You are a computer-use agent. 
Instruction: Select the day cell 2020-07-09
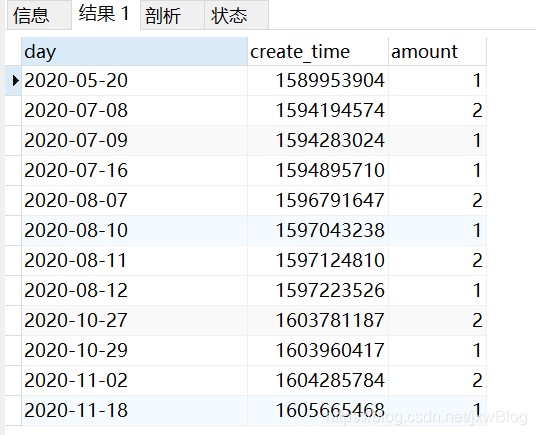134,140
